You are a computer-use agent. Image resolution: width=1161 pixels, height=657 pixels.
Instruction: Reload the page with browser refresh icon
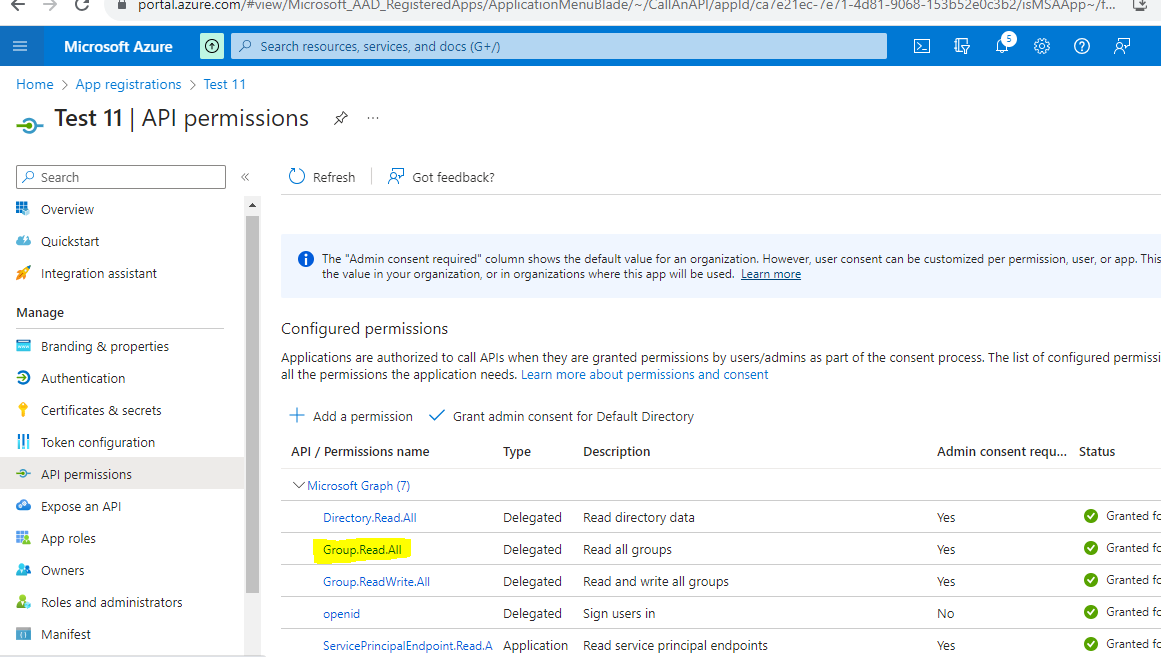82,5
